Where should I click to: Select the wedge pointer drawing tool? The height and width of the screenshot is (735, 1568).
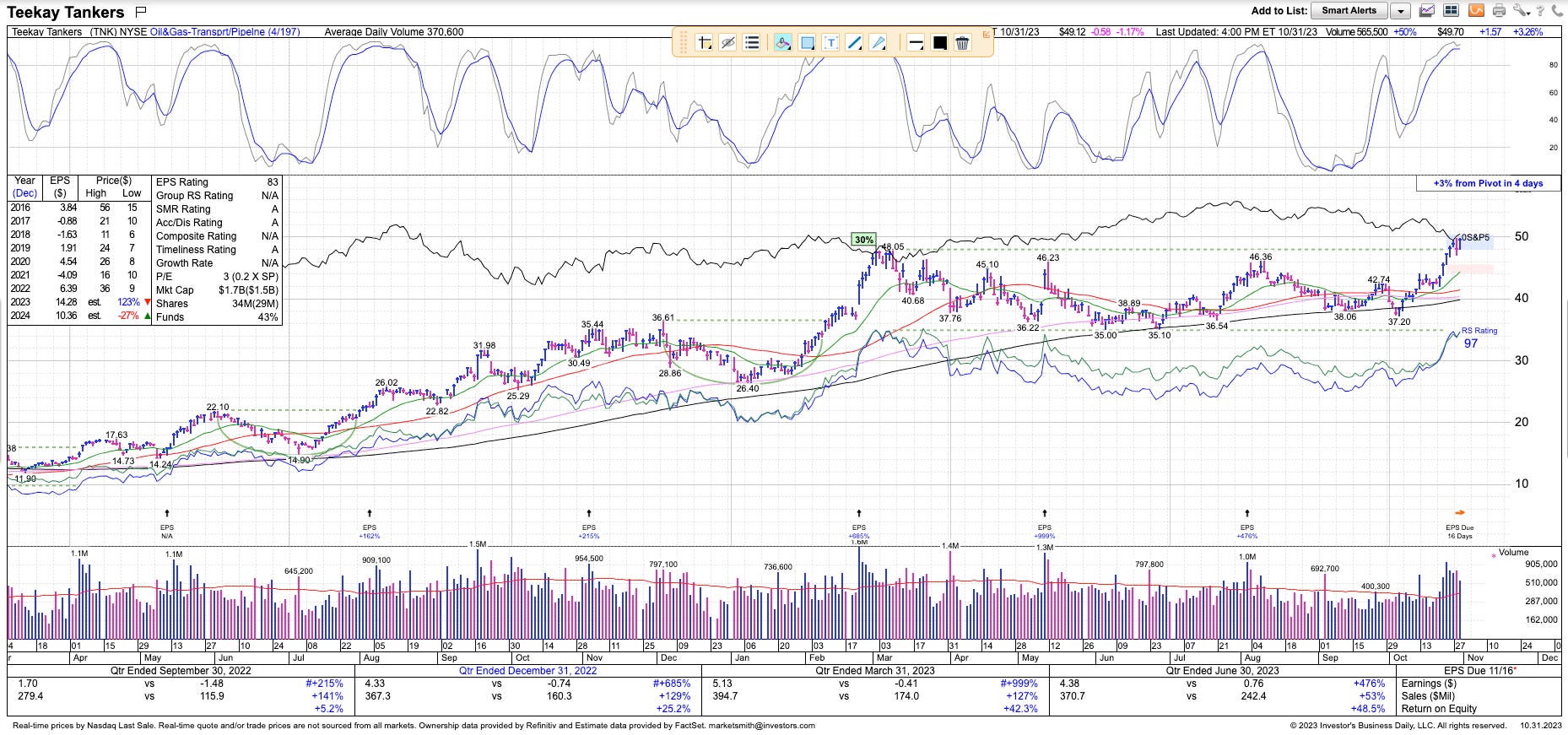[878, 42]
